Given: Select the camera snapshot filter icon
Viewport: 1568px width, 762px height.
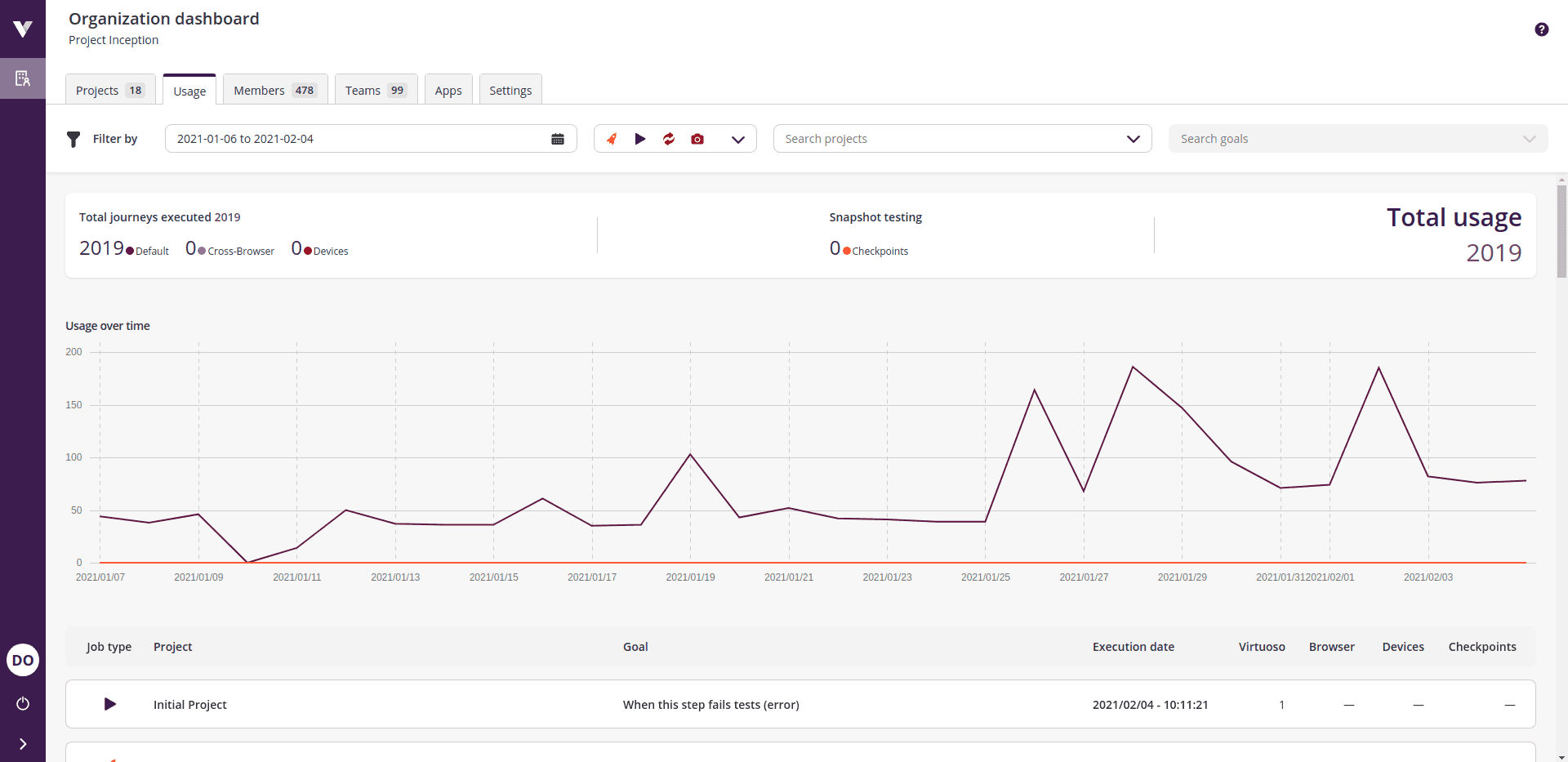Looking at the screenshot, I should pos(697,139).
